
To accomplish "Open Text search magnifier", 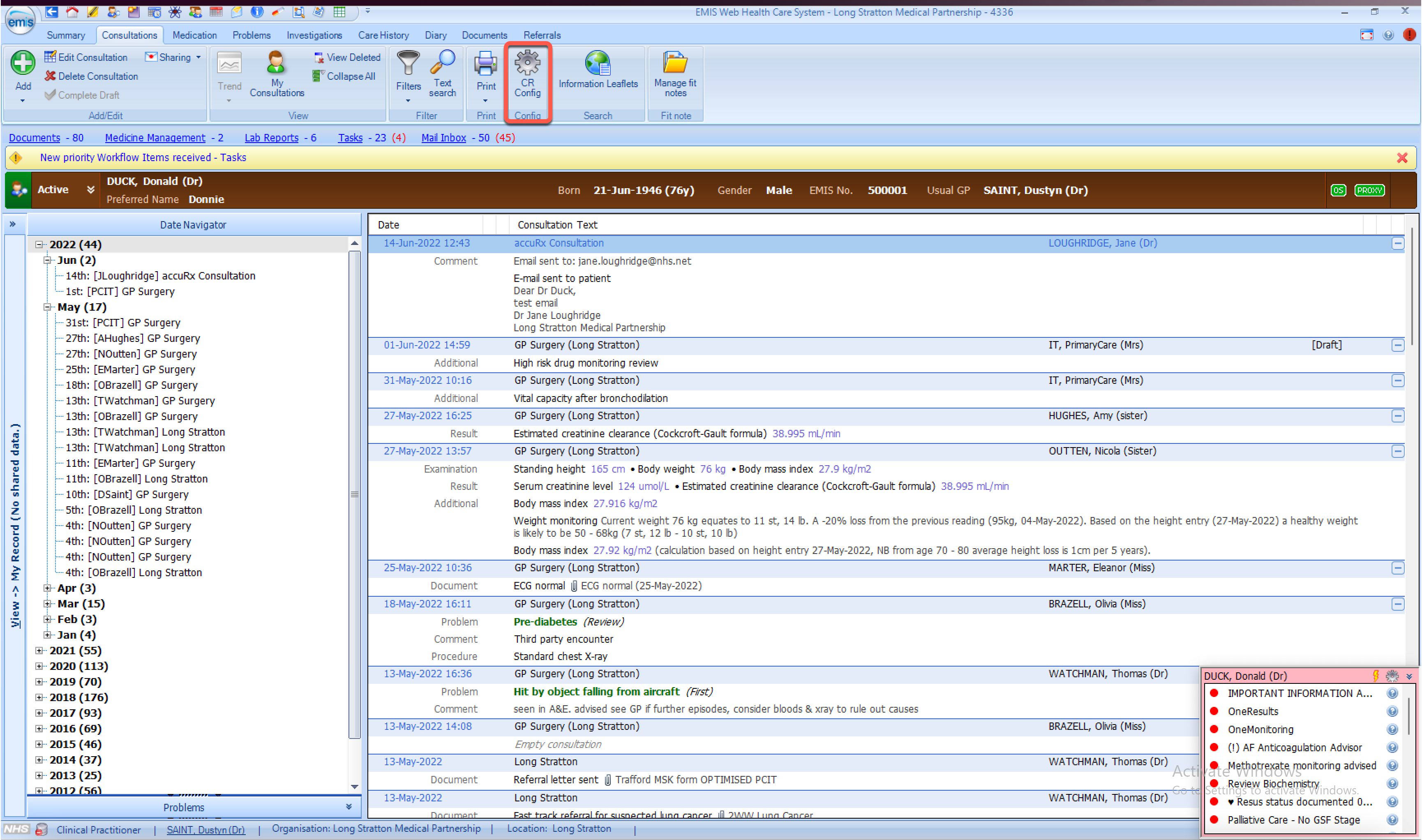I will [442, 74].
